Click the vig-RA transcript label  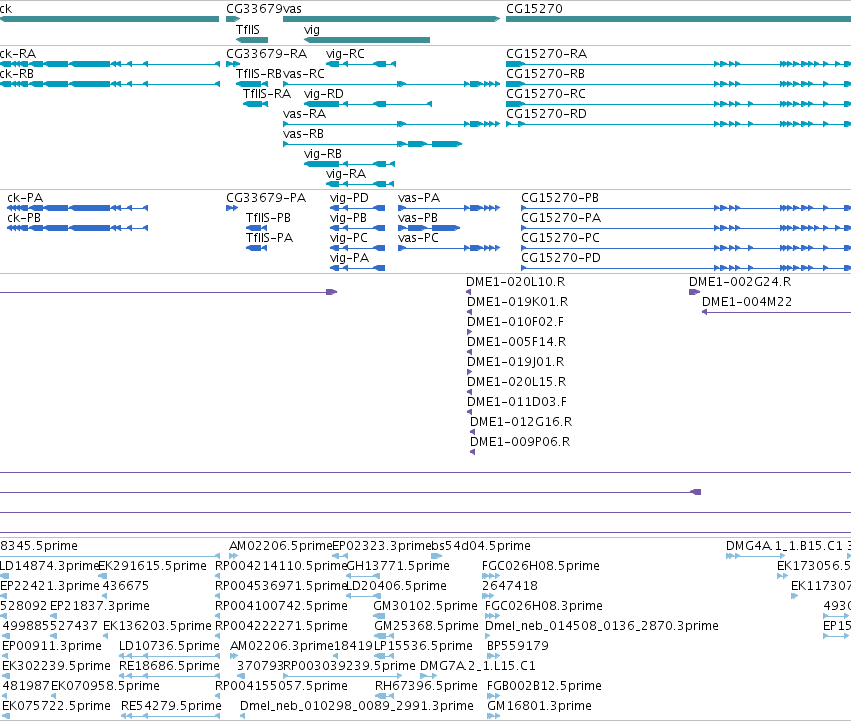(x=346, y=174)
